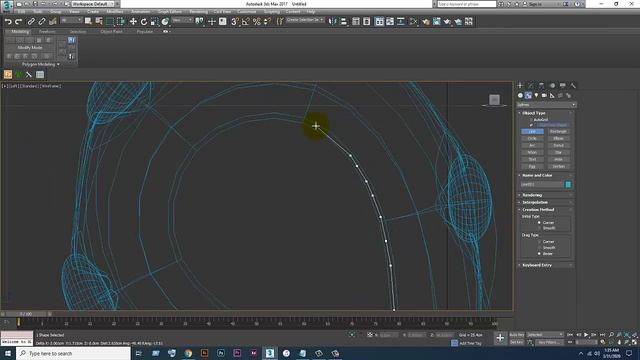
Task: Click the Line shape button
Action: click(x=532, y=131)
